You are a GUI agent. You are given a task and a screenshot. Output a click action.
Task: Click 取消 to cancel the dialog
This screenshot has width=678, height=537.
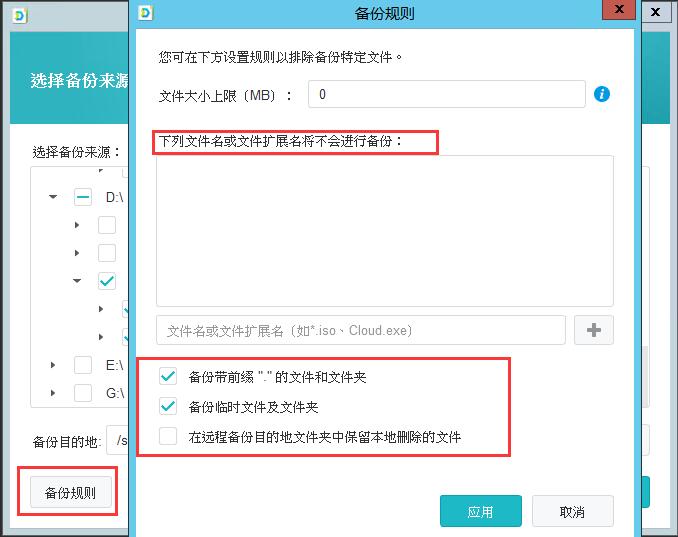pyautogui.click(x=572, y=511)
